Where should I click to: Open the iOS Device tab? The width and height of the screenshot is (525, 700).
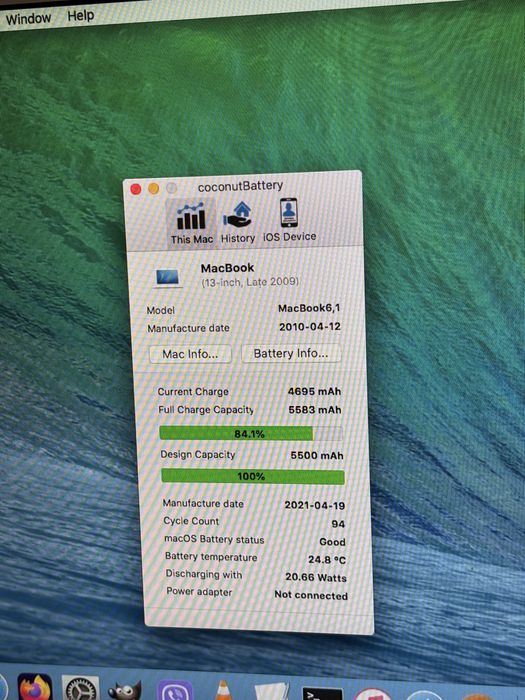pyautogui.click(x=289, y=221)
